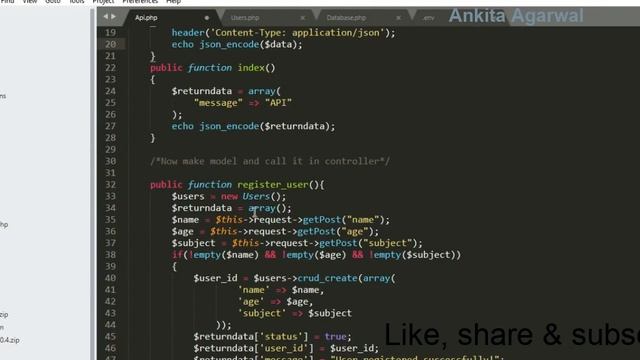Select line number 19 in the gutter
640x360 pixels.
coord(110,33)
